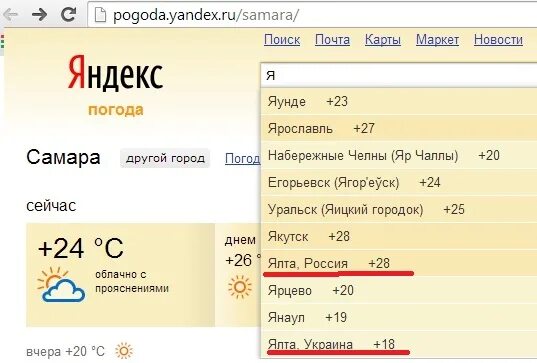
Task: Click the вчера +20 °C text
Action: point(65,351)
